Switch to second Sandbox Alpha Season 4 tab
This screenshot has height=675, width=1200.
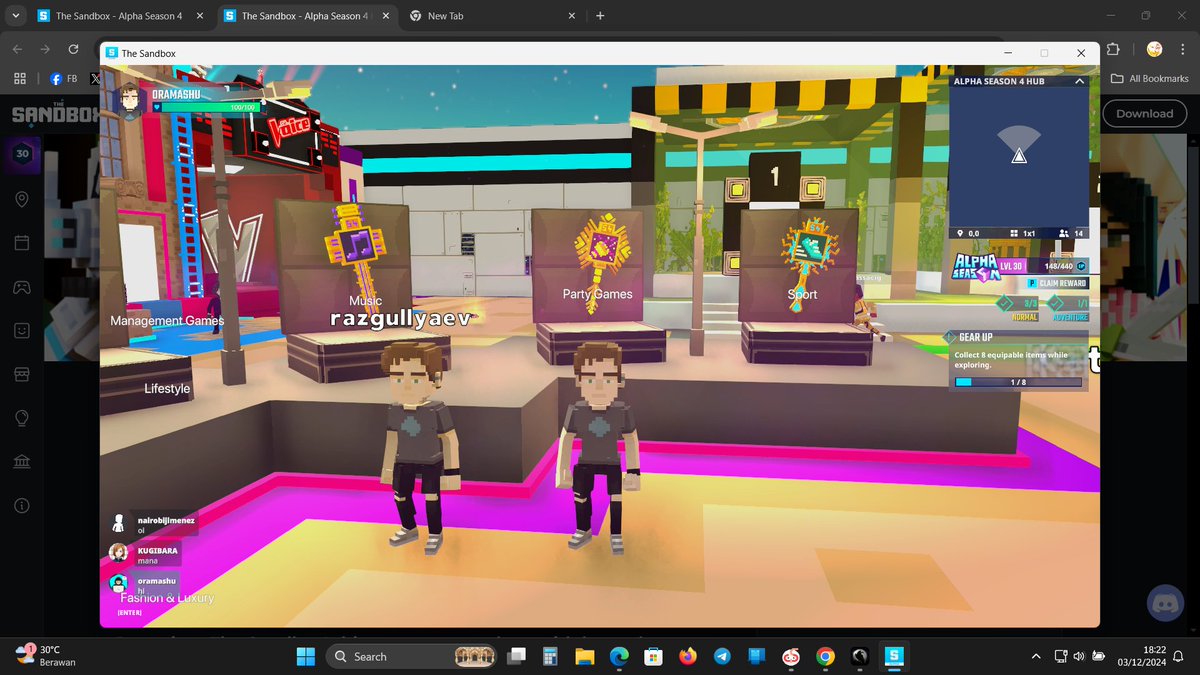[306, 16]
